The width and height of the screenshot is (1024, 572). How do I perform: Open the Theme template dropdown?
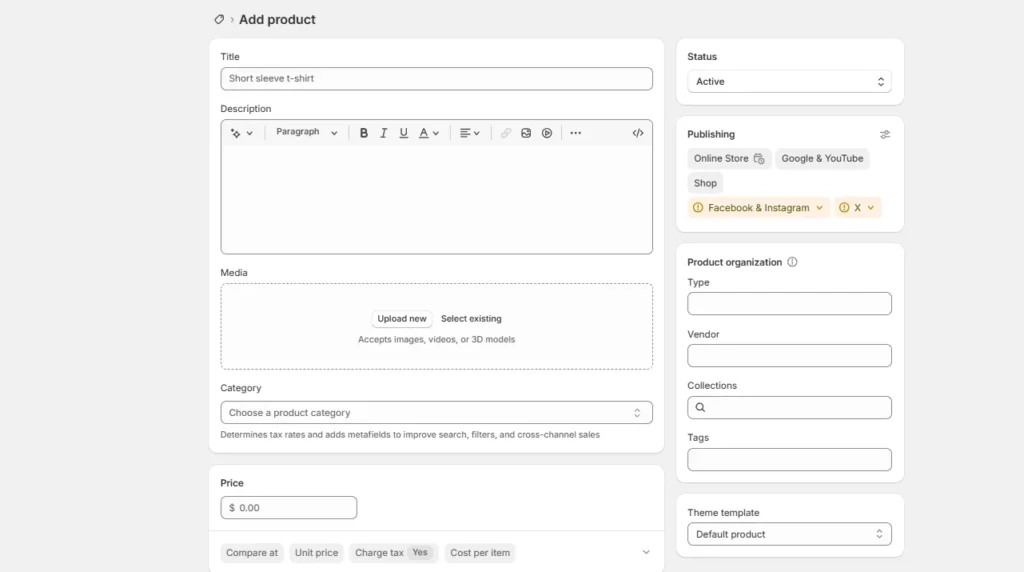click(x=789, y=534)
